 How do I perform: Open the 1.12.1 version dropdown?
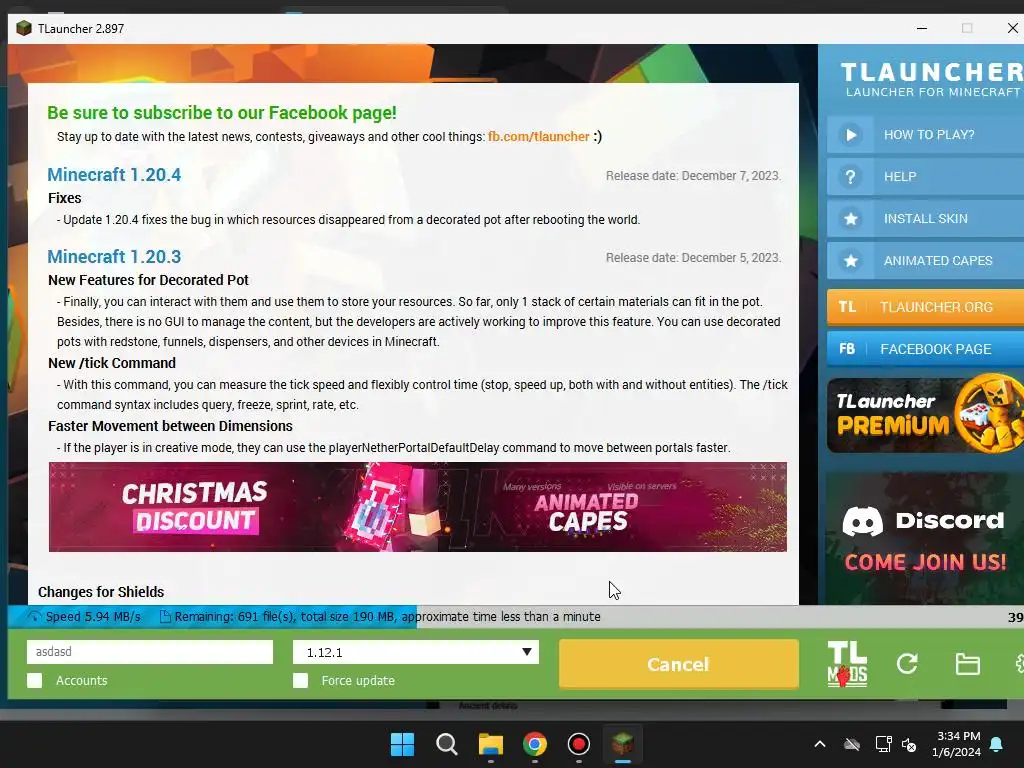[x=415, y=652]
